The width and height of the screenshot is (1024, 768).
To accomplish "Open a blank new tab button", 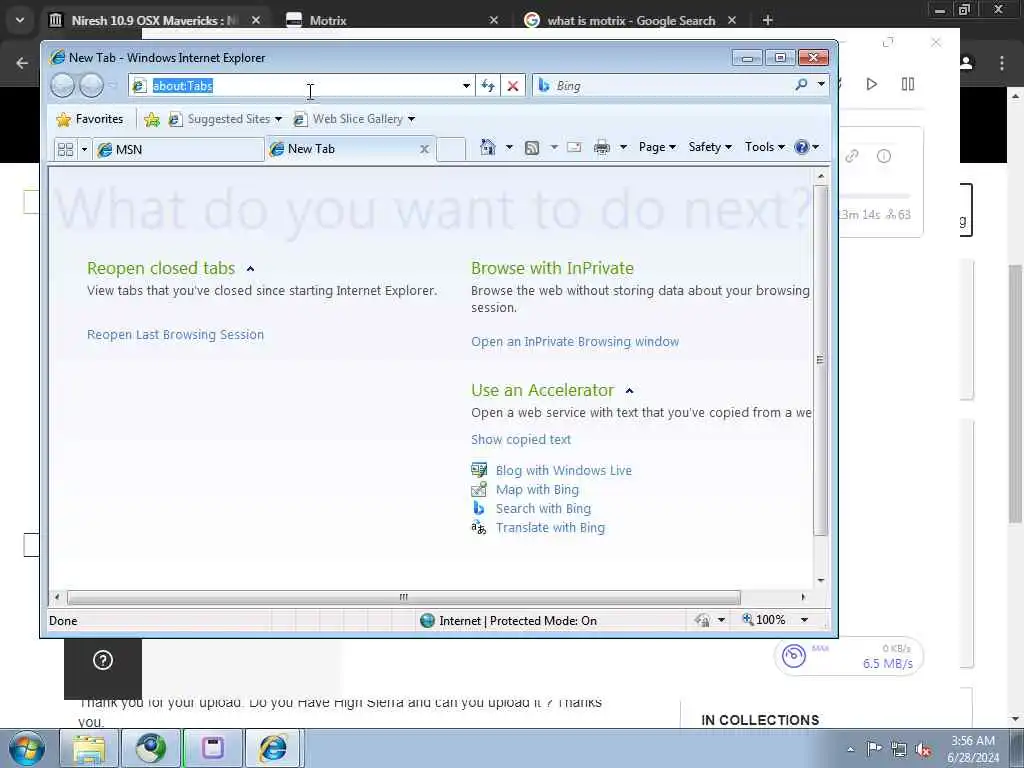I will coord(451,149).
